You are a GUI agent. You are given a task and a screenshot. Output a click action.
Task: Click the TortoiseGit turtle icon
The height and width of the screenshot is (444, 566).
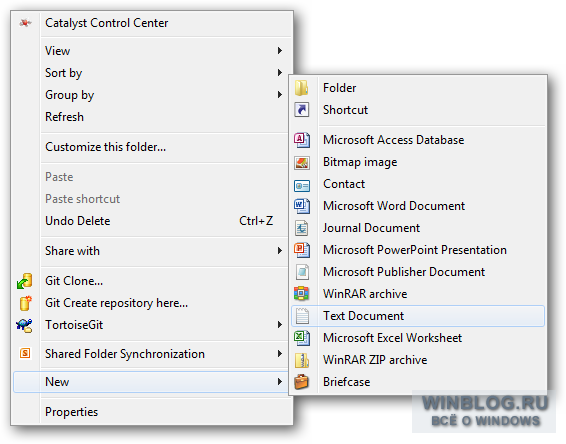coord(24,325)
